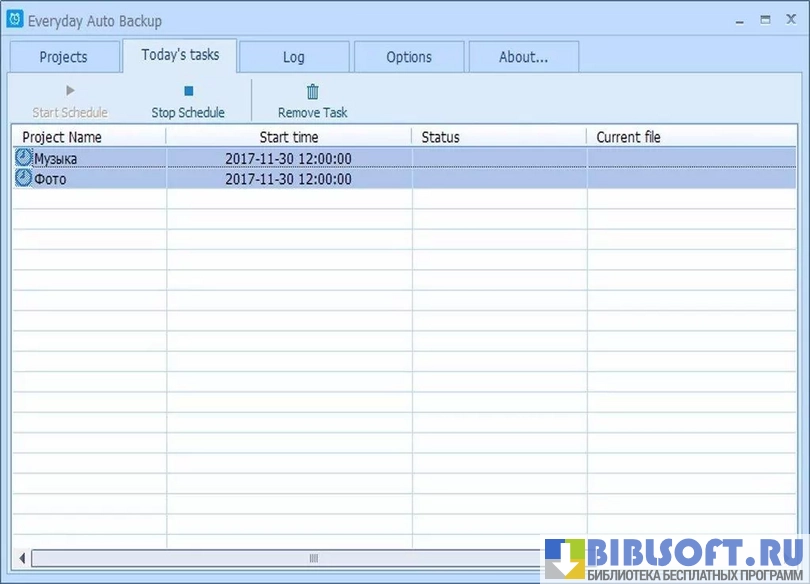Click the Everyday Auto Backup app icon
The height and width of the screenshot is (584, 810).
pos(15,20)
